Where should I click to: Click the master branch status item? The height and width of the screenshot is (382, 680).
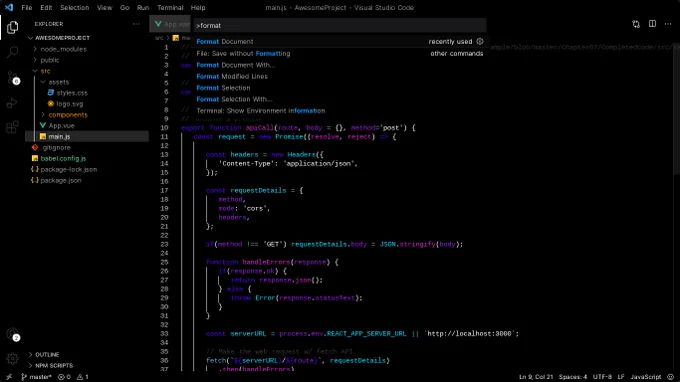click(x=36, y=377)
